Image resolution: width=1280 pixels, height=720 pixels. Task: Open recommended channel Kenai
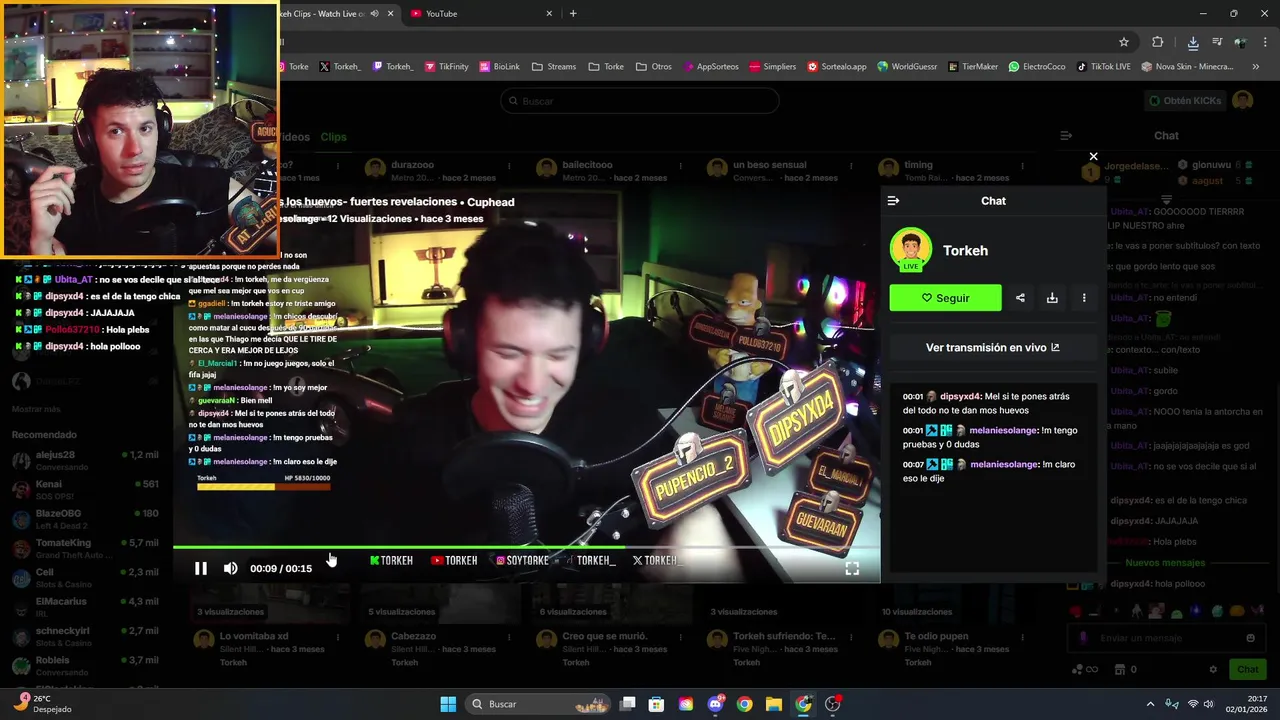coord(85,489)
